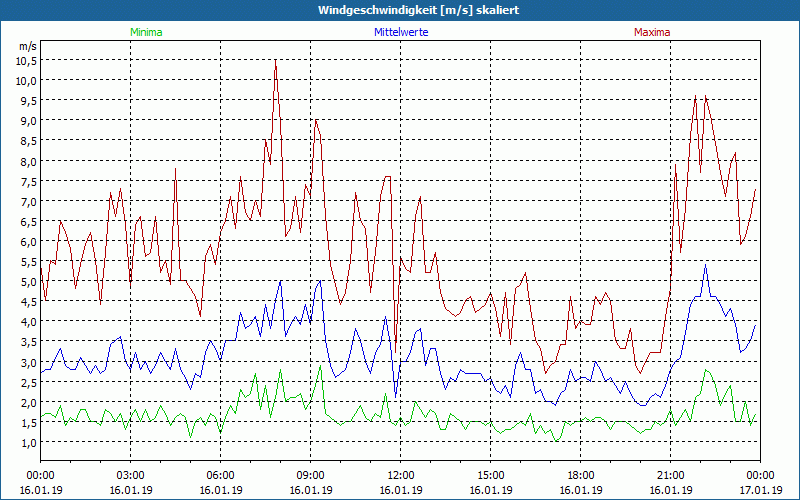Select the blue 'Mittelwerte' legend label
Viewport: 800px width, 500px height.
pyautogui.click(x=401, y=32)
